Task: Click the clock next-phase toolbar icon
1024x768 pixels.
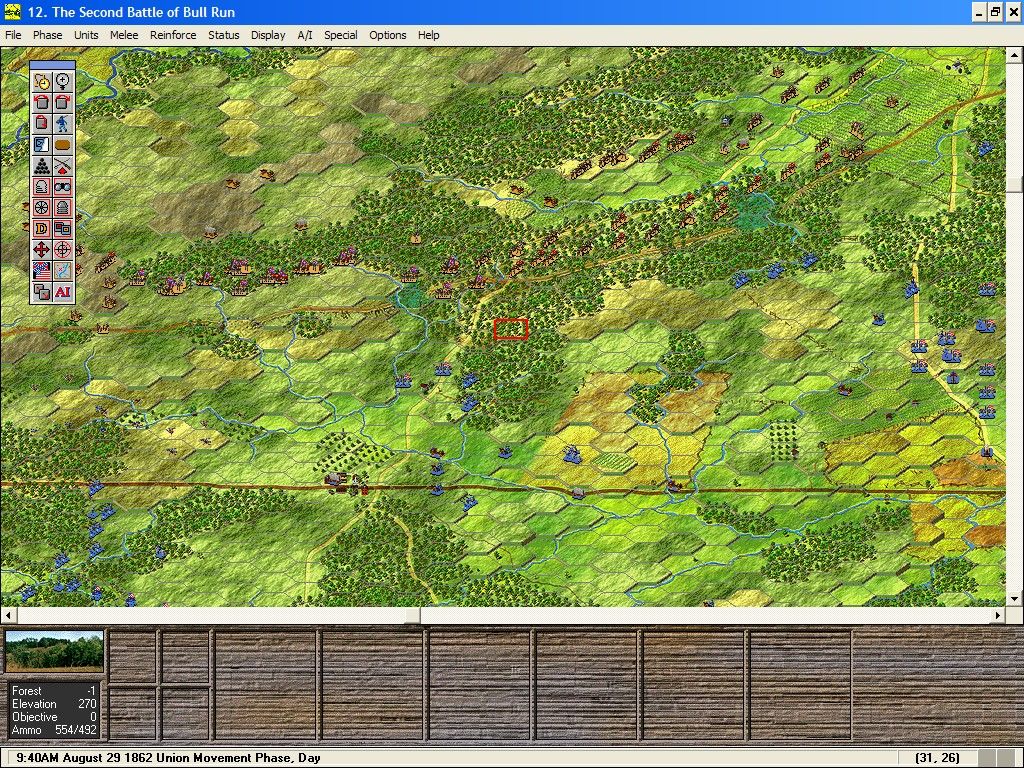Action: coord(42,81)
